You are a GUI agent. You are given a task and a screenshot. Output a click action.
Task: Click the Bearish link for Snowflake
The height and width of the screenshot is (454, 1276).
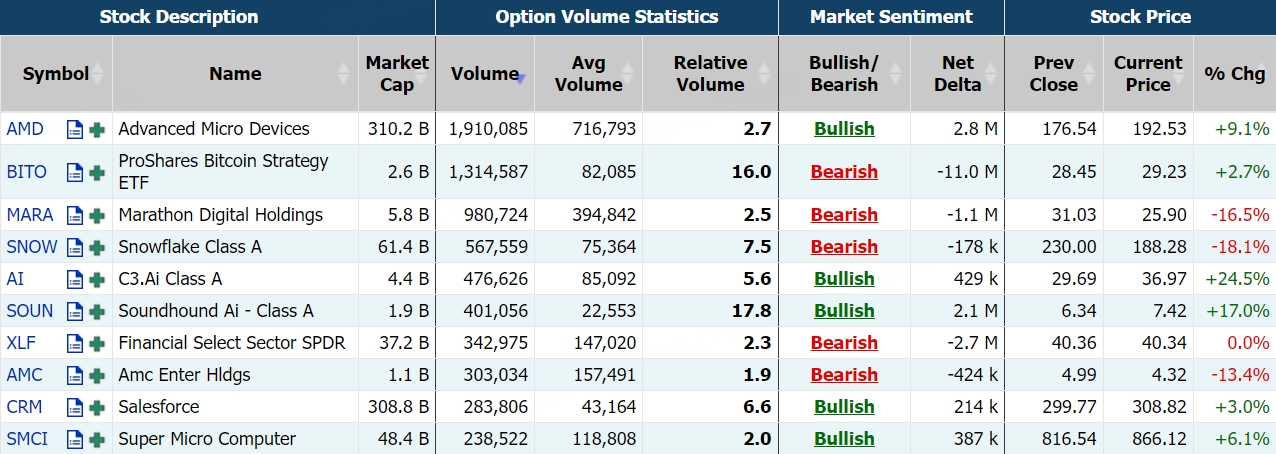pos(844,247)
